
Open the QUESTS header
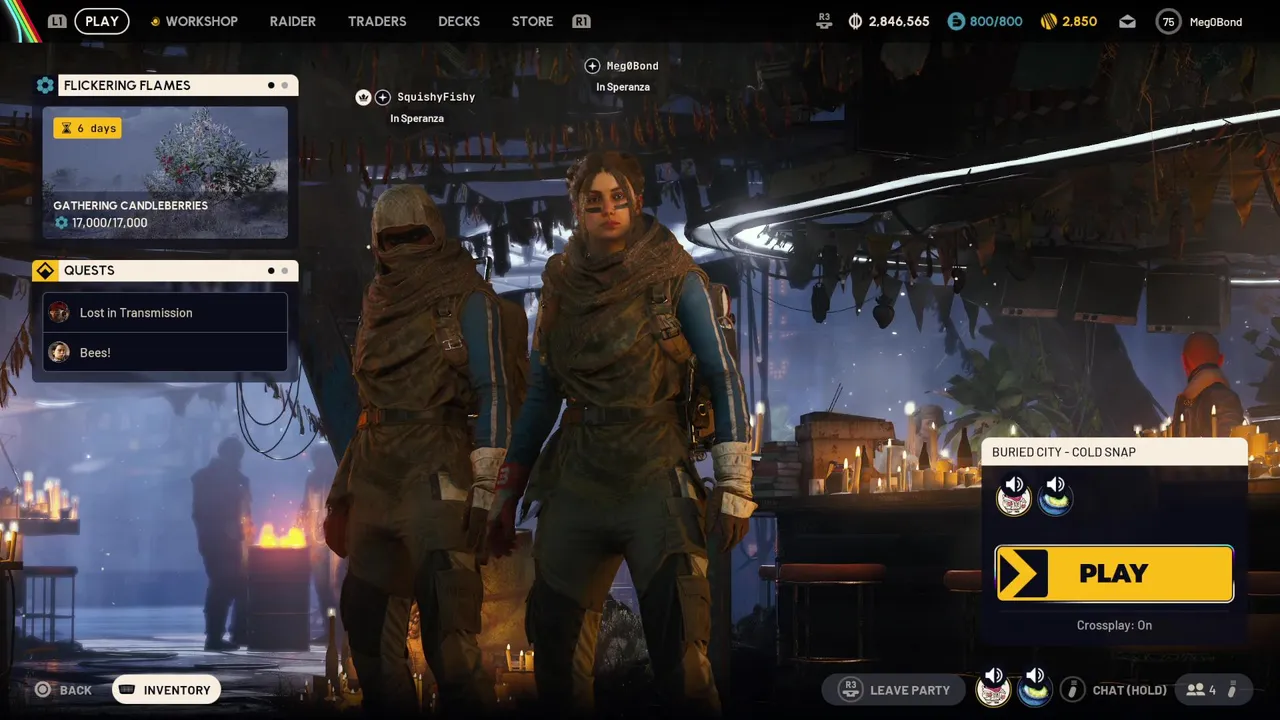coord(178,270)
